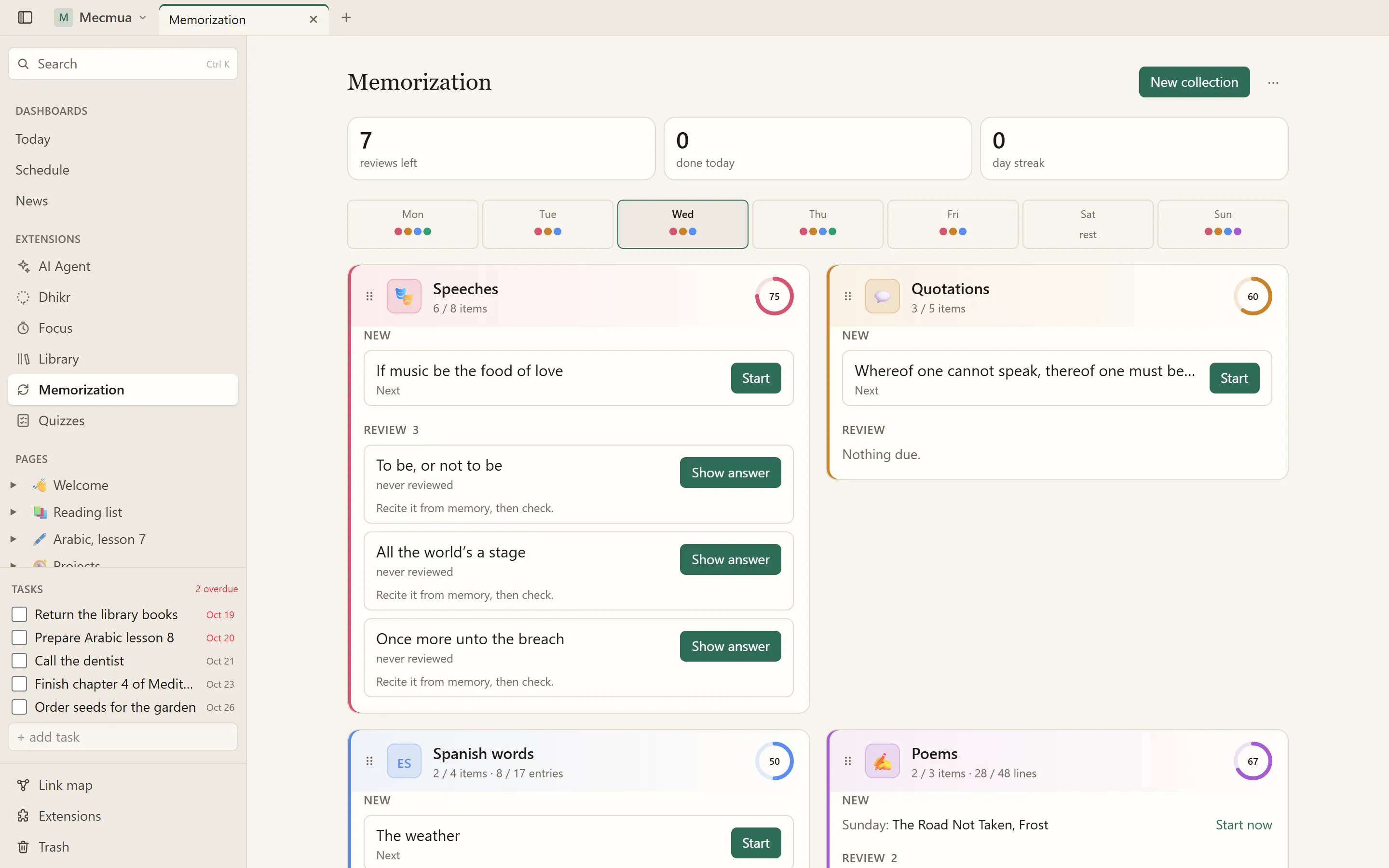Click the Speeches drag handle
The height and width of the screenshot is (868, 1389).
[369, 296]
